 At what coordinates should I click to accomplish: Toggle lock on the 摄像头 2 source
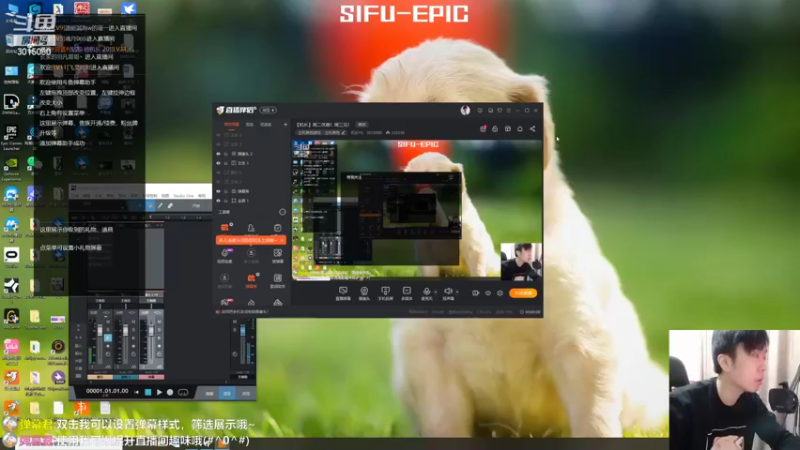coord(226,154)
